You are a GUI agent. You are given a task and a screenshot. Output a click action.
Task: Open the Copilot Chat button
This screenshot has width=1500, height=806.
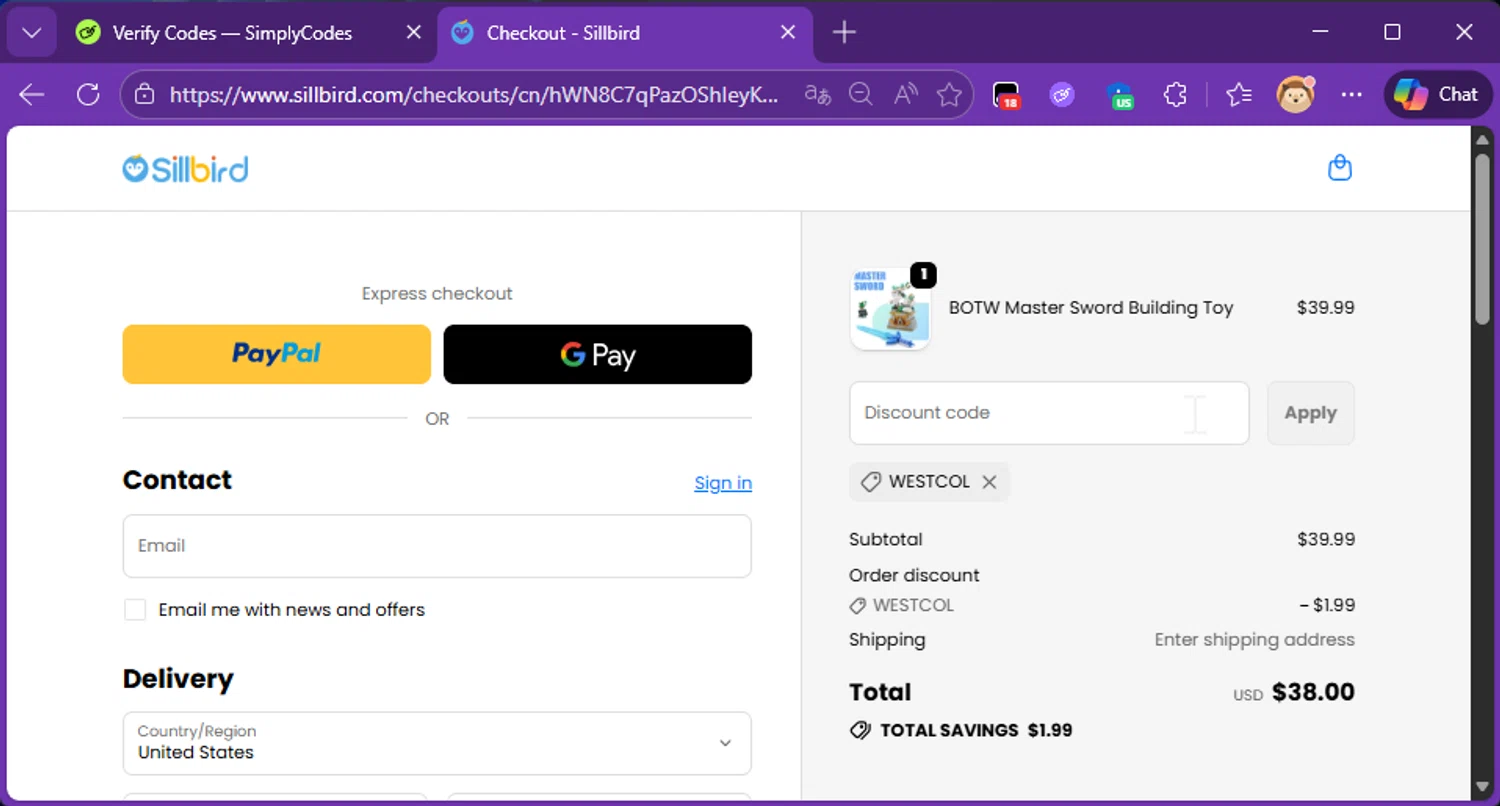coord(1438,95)
